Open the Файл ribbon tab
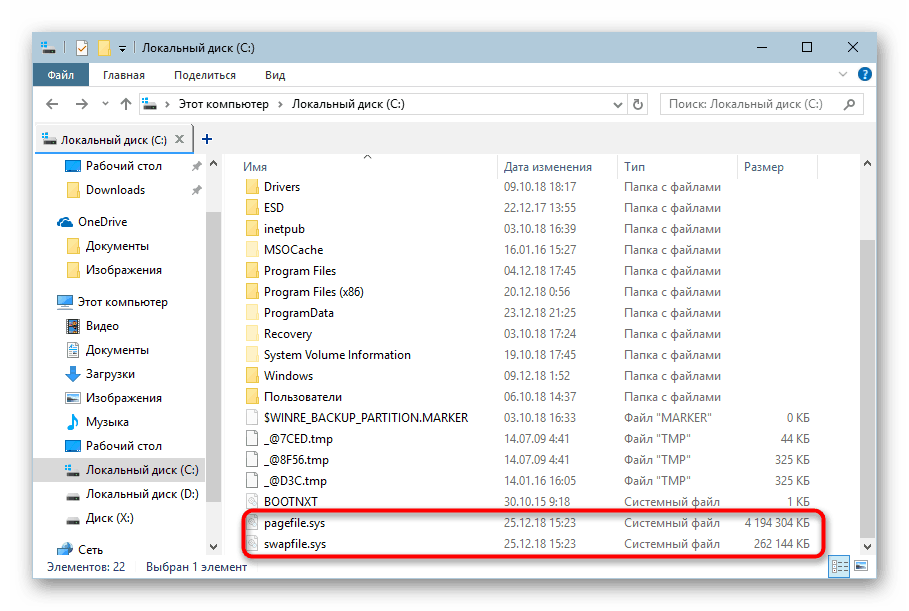 pyautogui.click(x=61, y=75)
